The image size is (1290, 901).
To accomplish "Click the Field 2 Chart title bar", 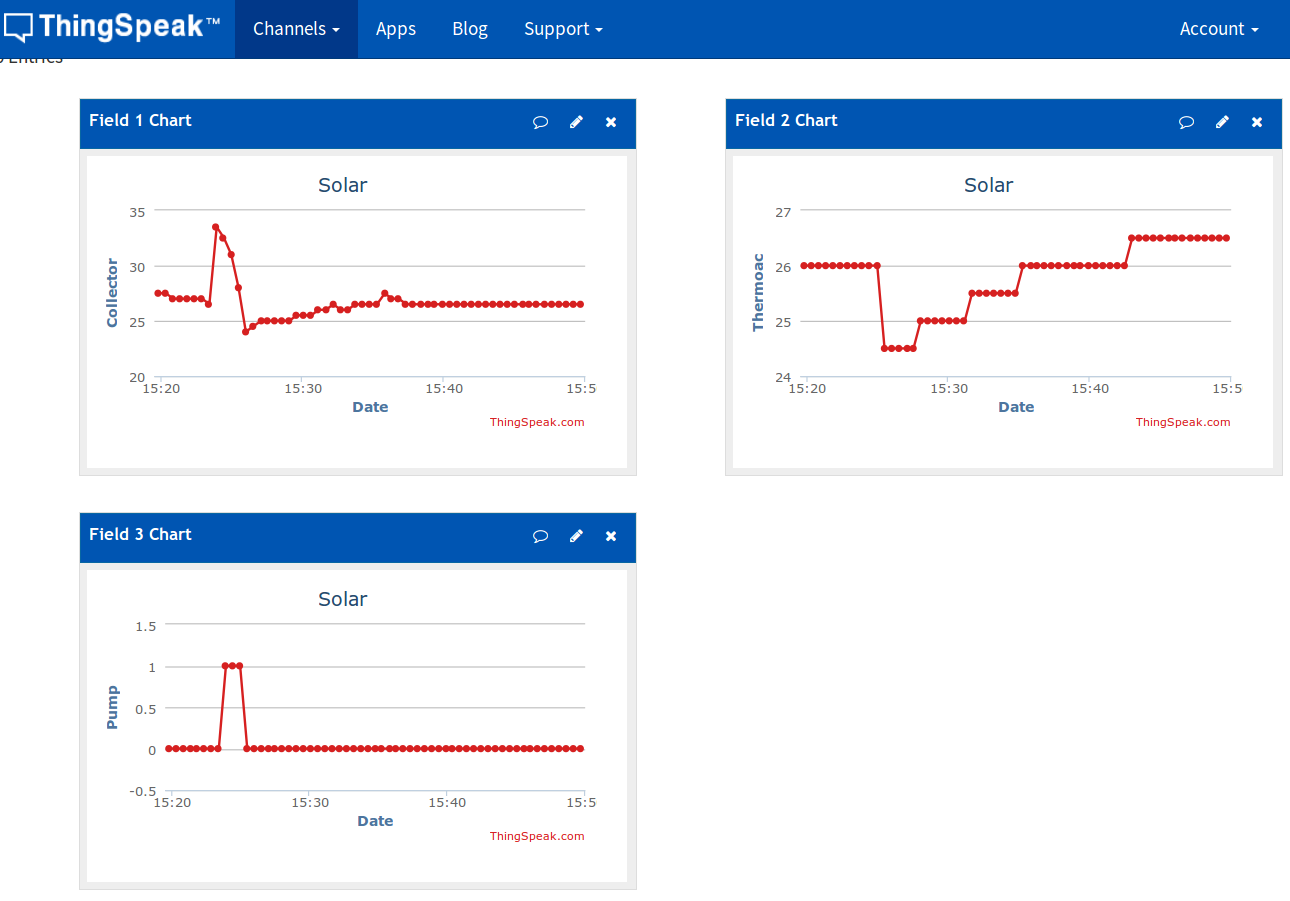I will (x=950, y=121).
